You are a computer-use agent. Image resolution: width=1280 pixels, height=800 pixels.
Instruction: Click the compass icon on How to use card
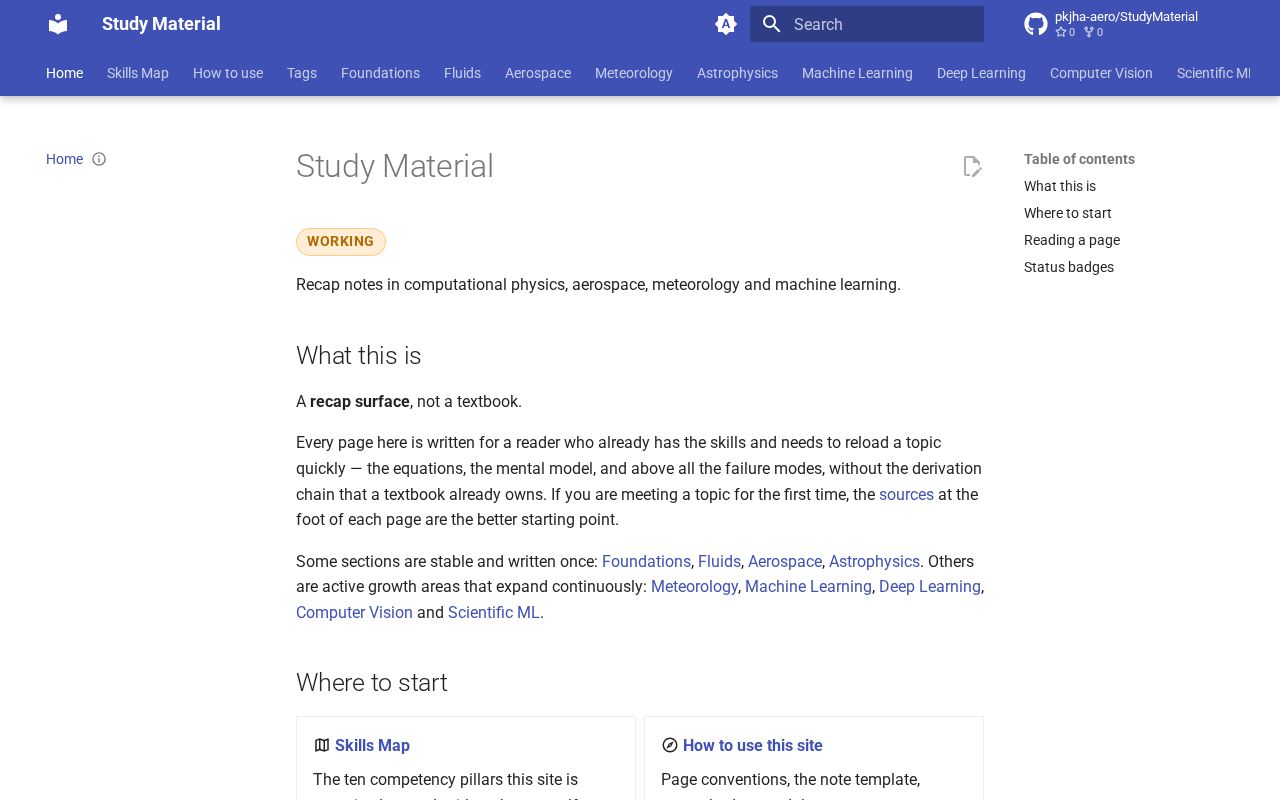pyautogui.click(x=670, y=745)
